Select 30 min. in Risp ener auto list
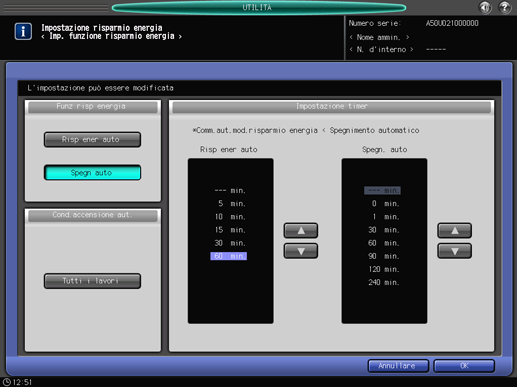 229,243
